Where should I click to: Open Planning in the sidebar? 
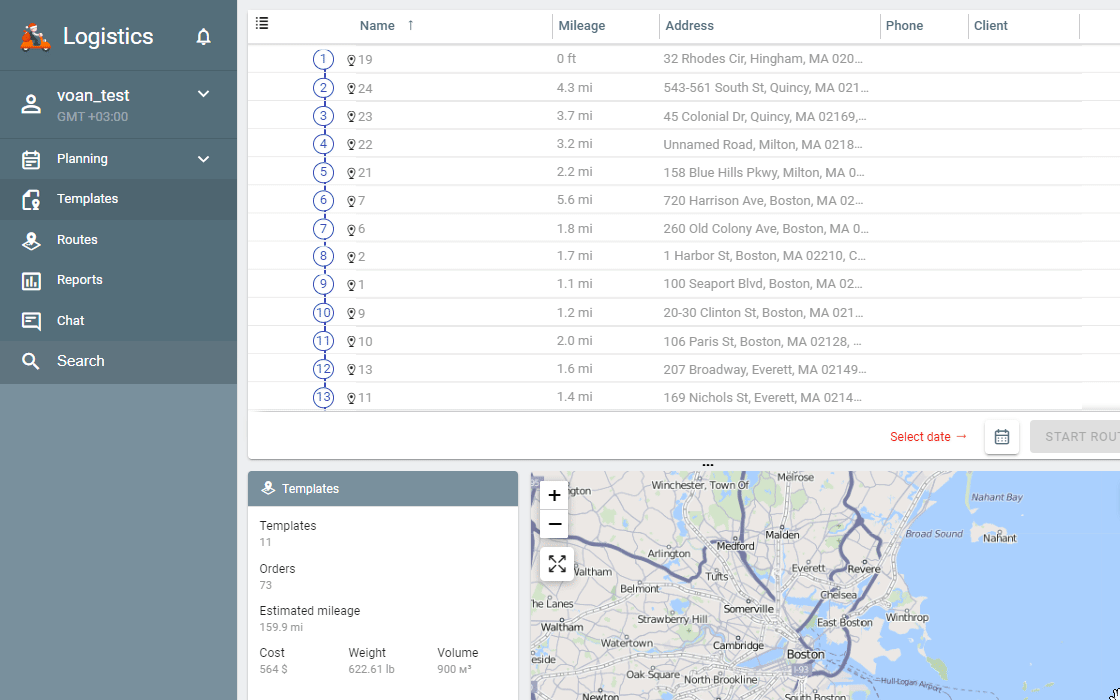tap(118, 159)
